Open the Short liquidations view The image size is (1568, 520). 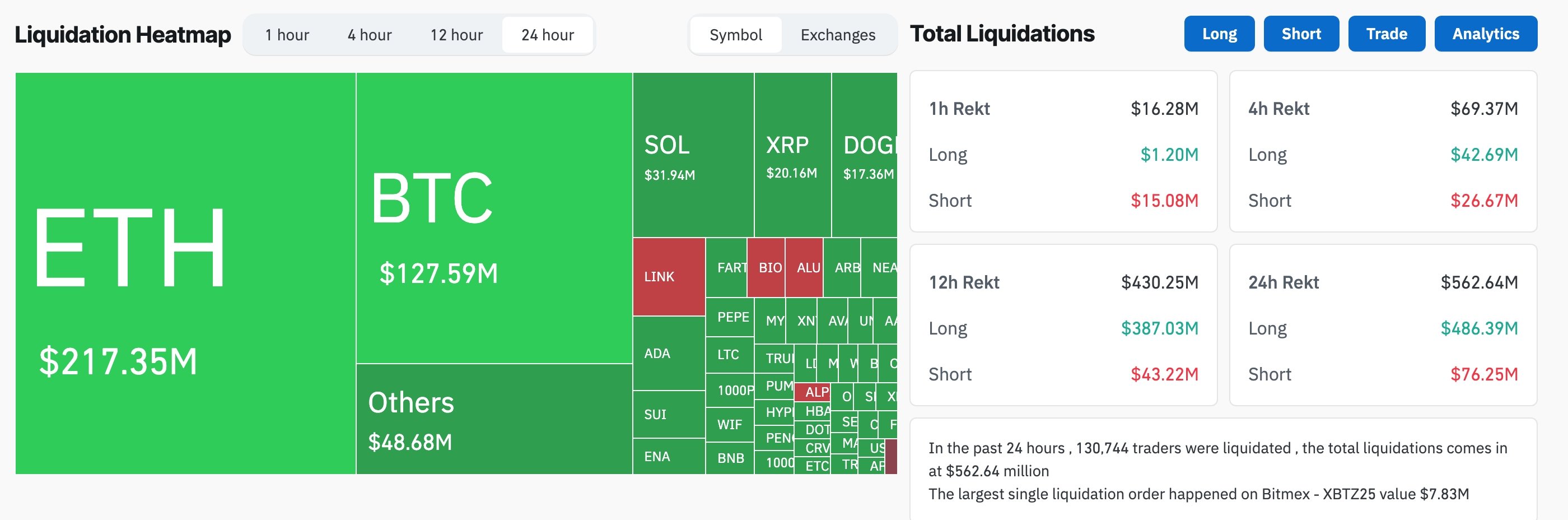pyautogui.click(x=1301, y=34)
